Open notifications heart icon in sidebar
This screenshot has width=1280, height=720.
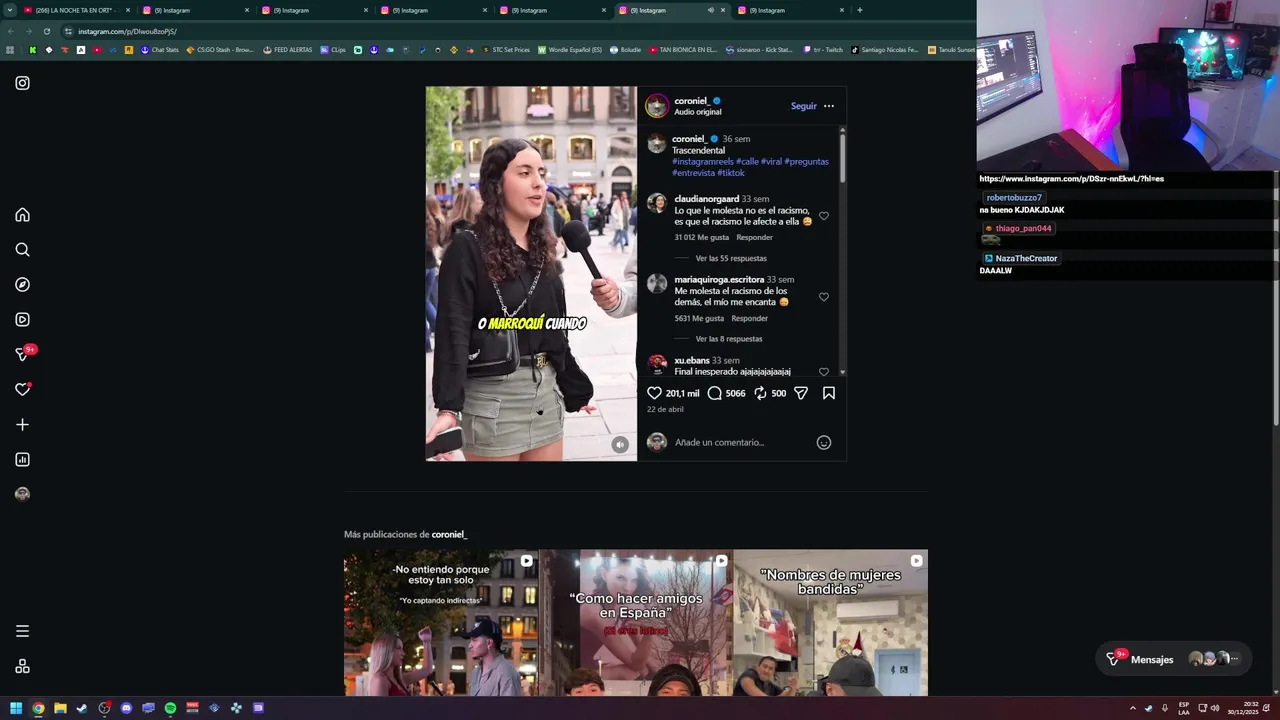coord(22,389)
